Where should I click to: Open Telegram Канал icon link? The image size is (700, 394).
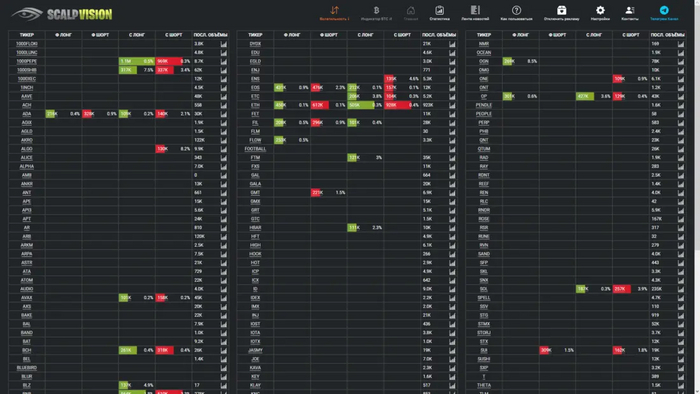pyautogui.click(x=664, y=12)
